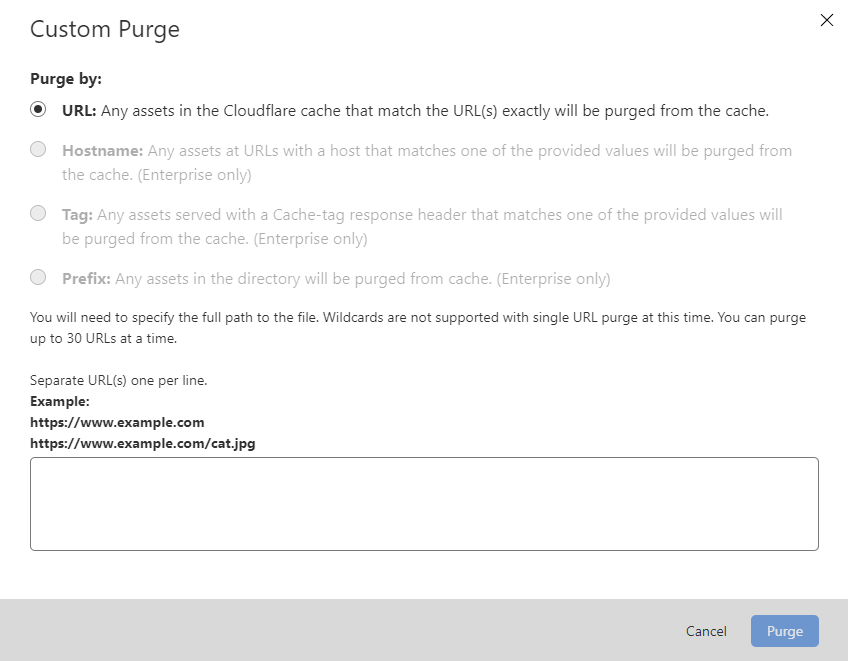The image size is (848, 661).
Task: Click the "Prefix:" option label text
Action: click(84, 279)
